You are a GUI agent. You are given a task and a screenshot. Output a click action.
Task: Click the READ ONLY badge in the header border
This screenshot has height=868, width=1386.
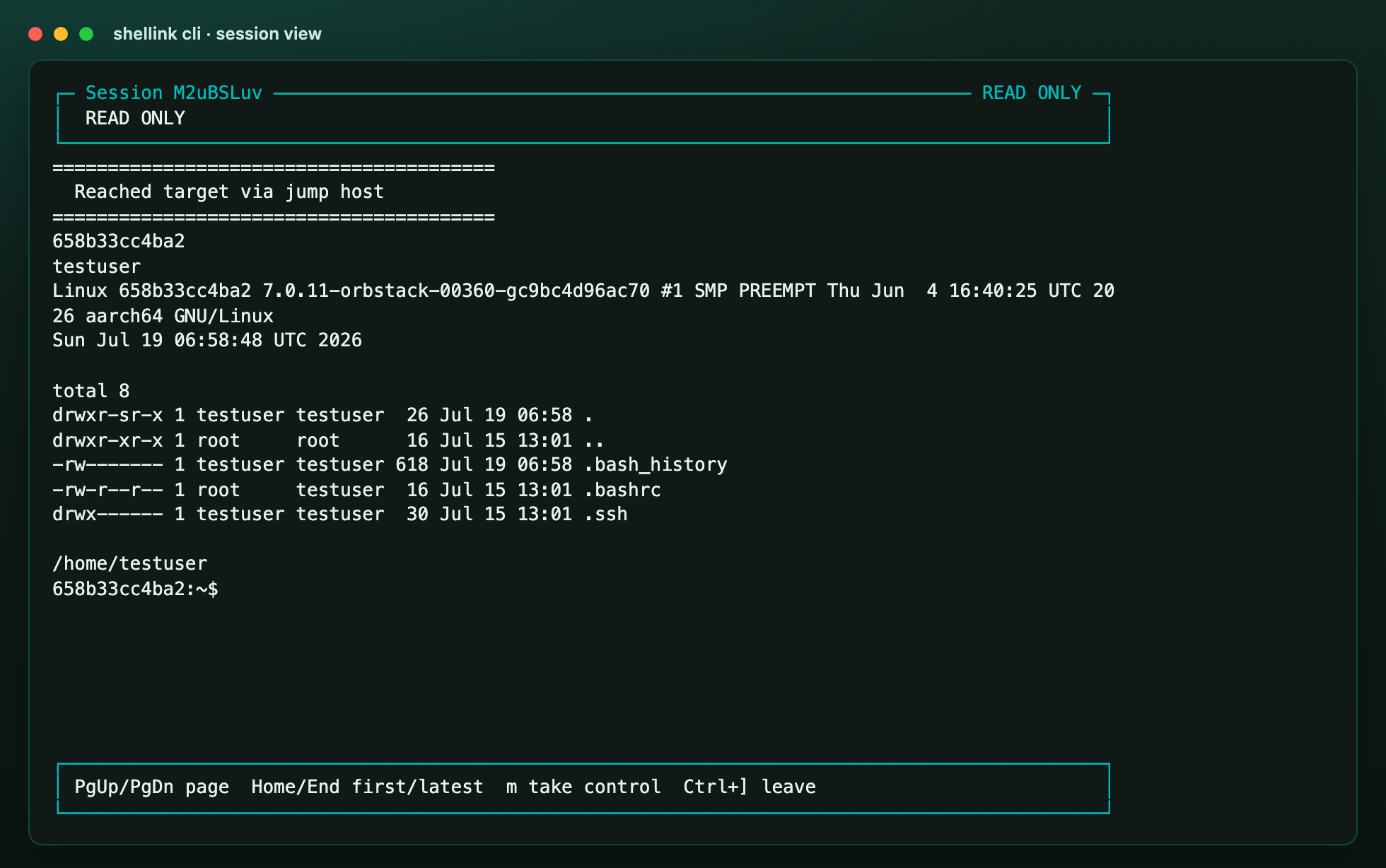tap(1032, 93)
